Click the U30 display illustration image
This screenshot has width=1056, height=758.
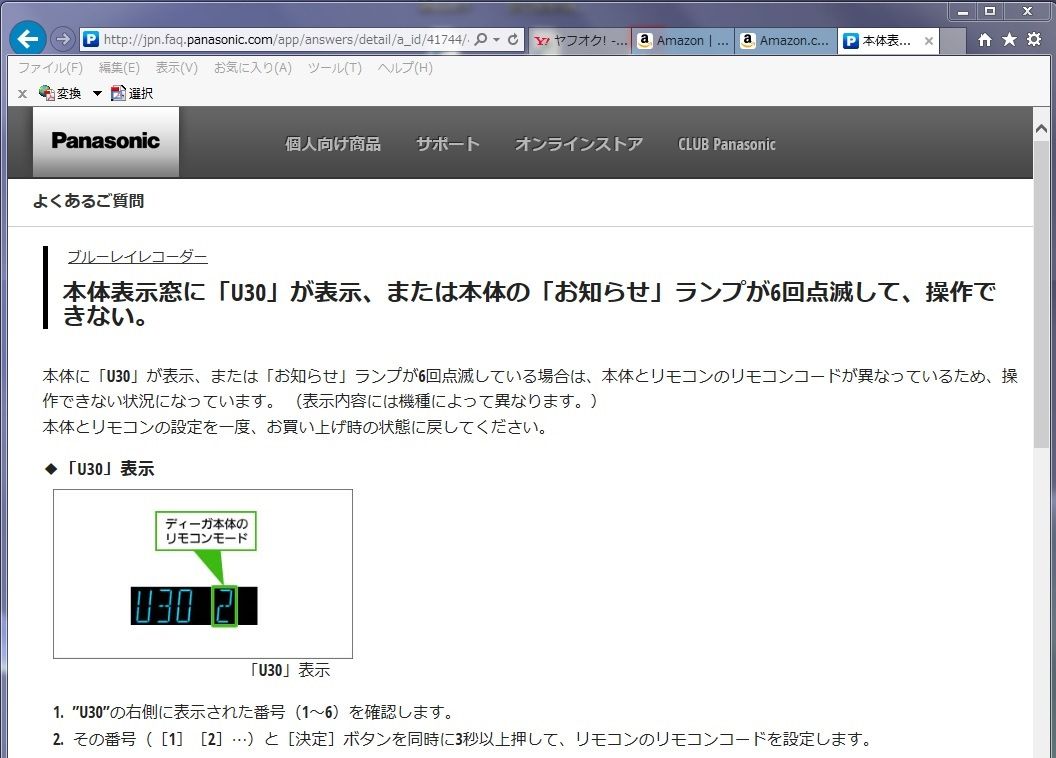pos(203,574)
